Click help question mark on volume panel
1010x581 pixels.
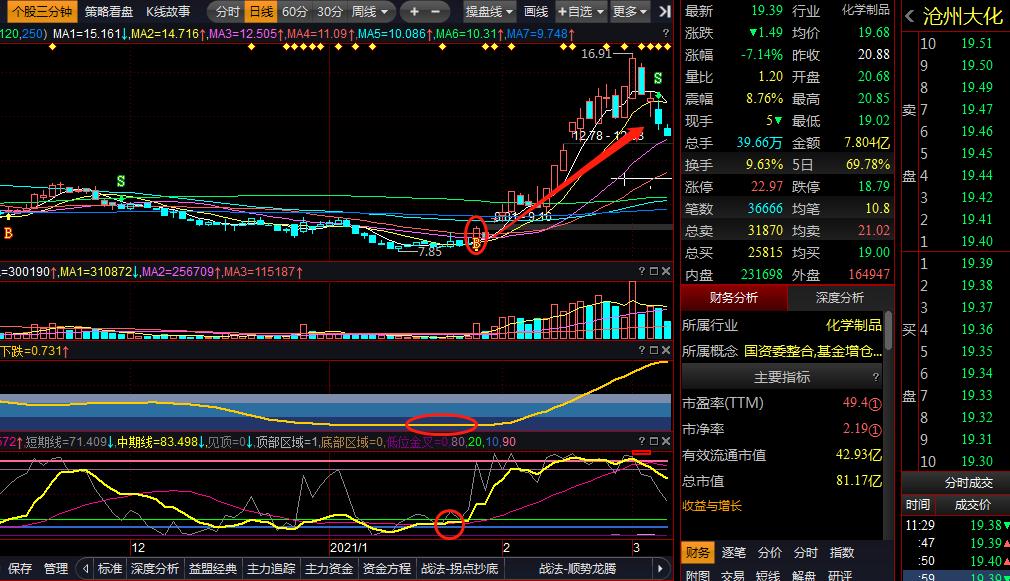641,271
